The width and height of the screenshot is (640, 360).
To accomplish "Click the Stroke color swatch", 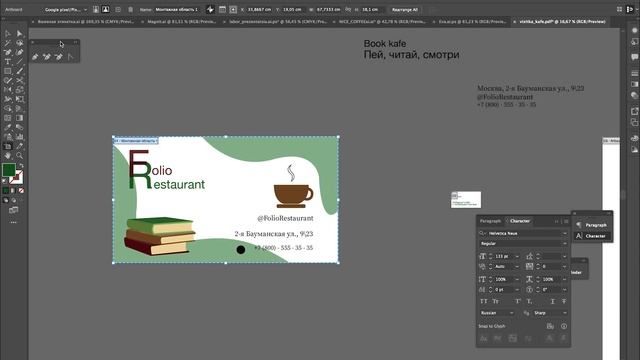I will [16, 177].
